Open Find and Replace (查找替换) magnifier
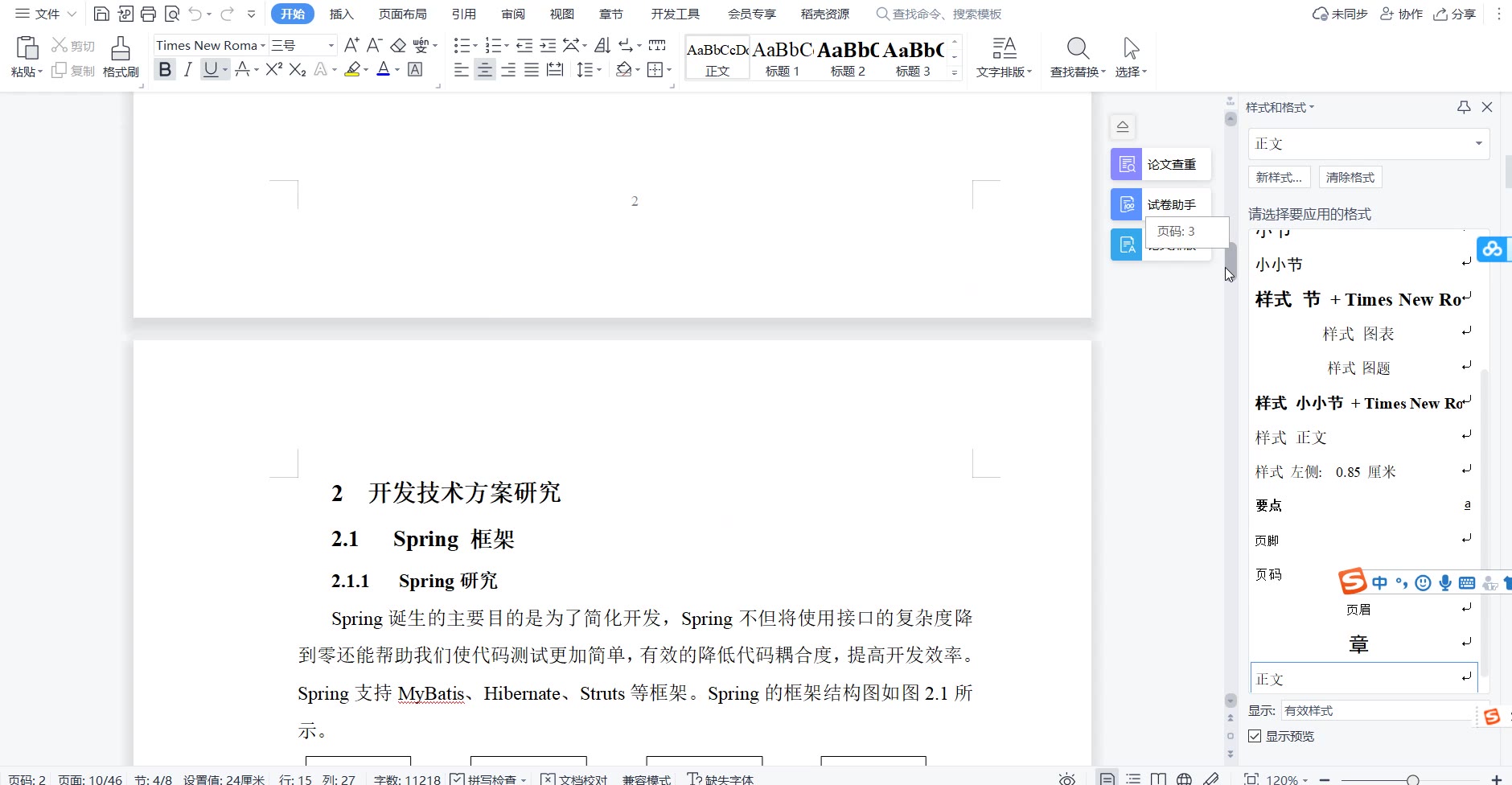Viewport: 1512px width, 785px height. point(1078,50)
